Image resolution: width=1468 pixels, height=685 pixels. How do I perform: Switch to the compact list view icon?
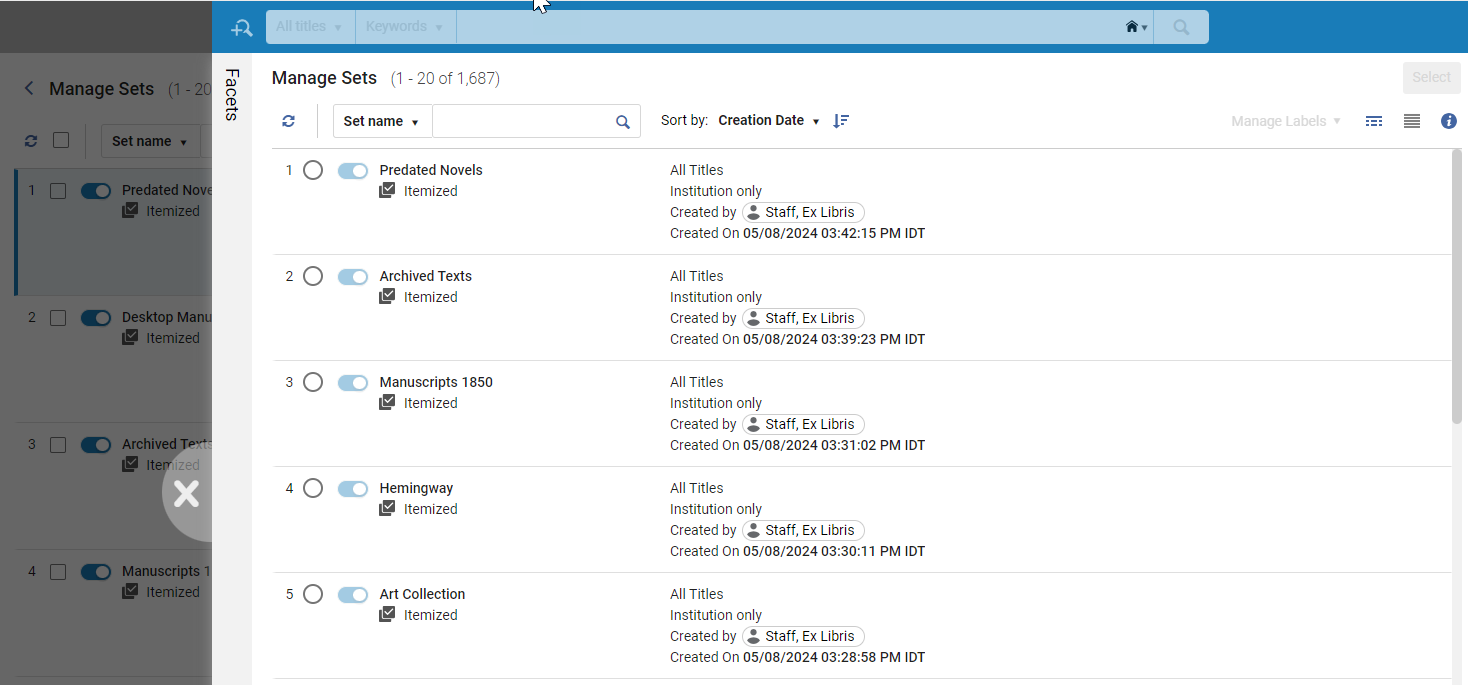[1412, 121]
